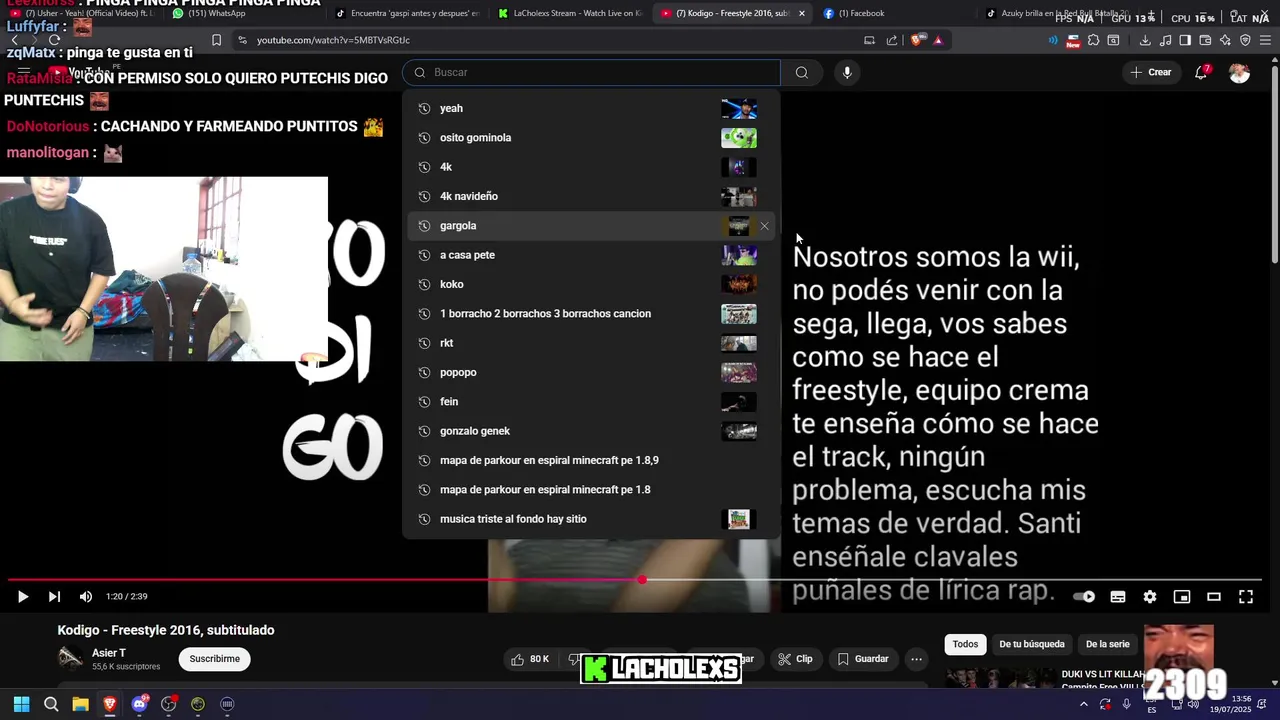Open the browser hamburger menu
This screenshot has height=720, width=1280.
1265,40
